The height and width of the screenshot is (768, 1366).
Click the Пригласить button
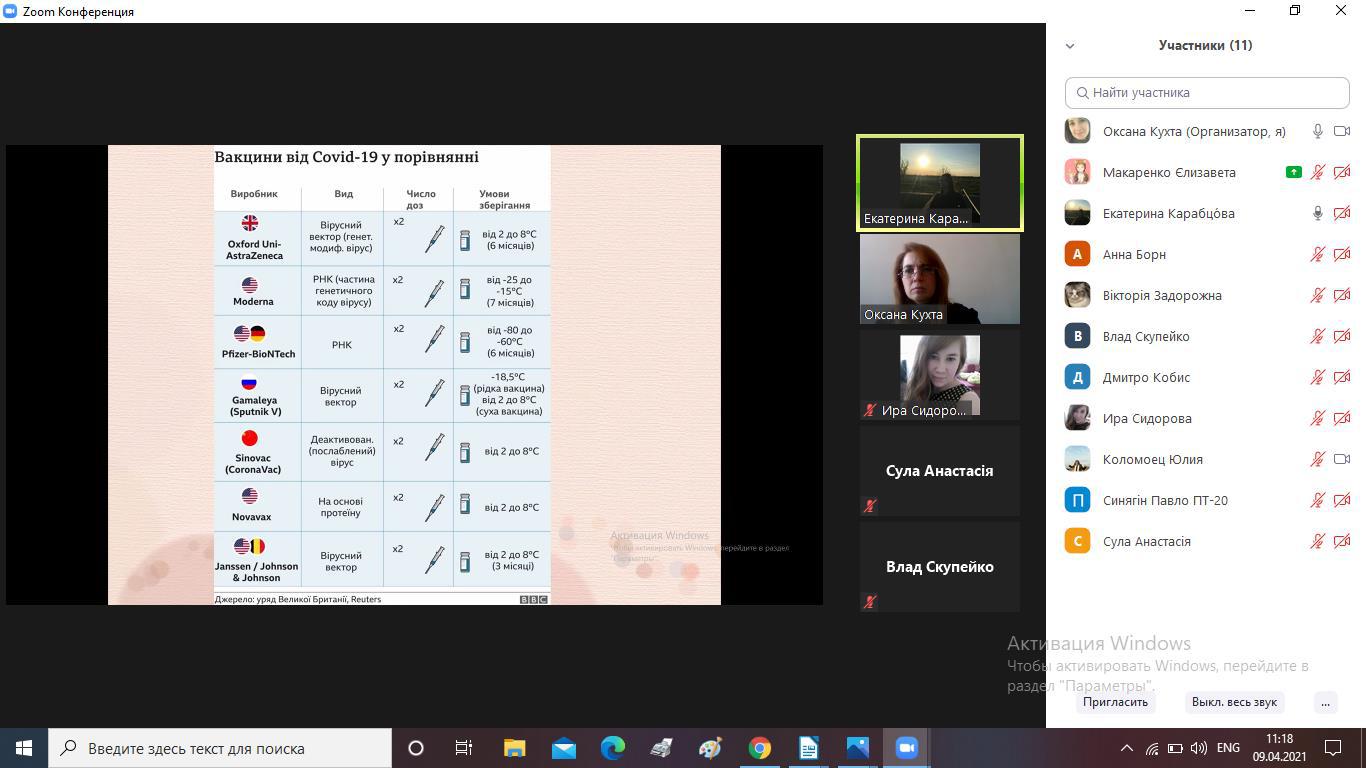tap(1115, 702)
